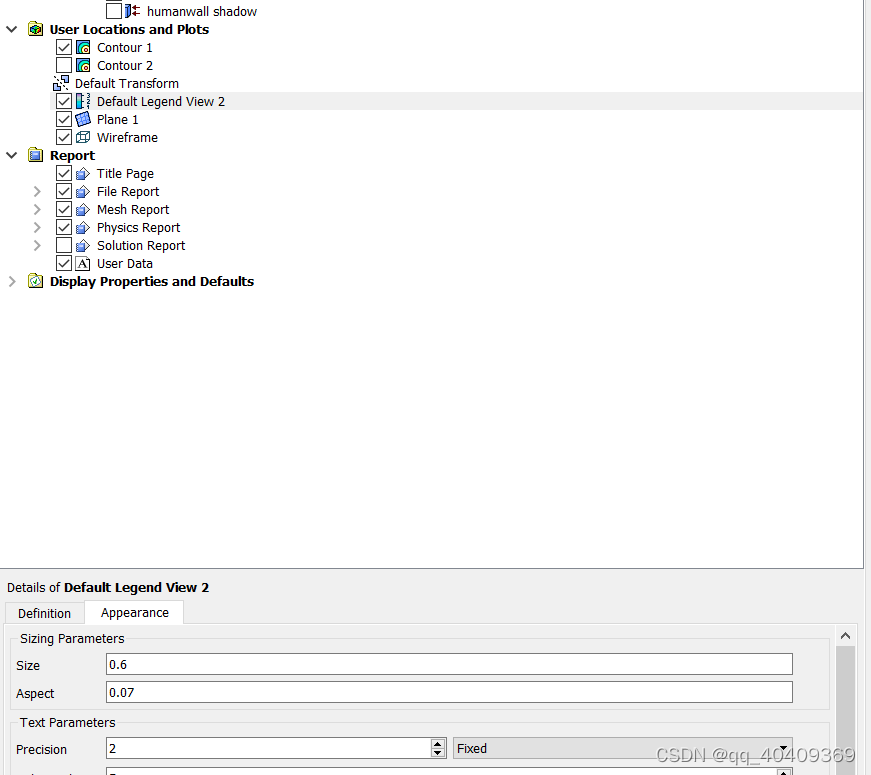Click the Contour 1 icon
871x775 pixels.
83,47
